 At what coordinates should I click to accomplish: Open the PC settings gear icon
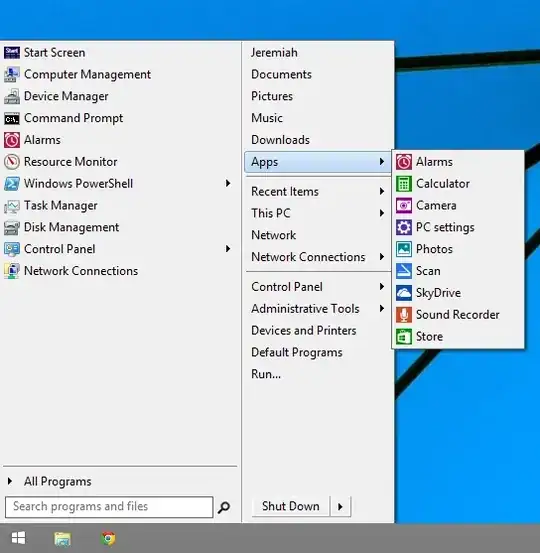pos(404,227)
